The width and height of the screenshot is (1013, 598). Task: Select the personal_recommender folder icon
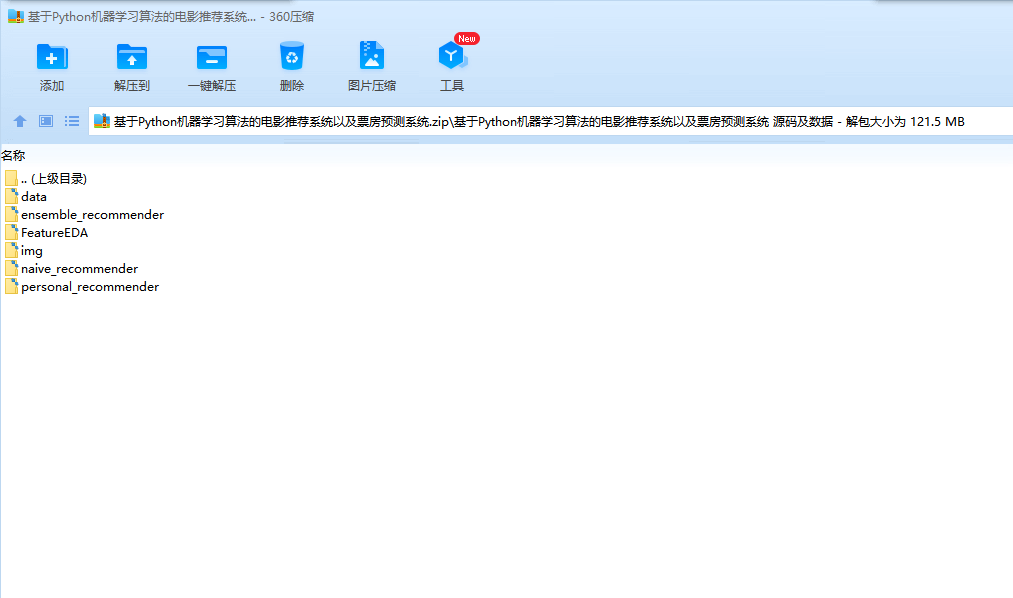(11, 287)
